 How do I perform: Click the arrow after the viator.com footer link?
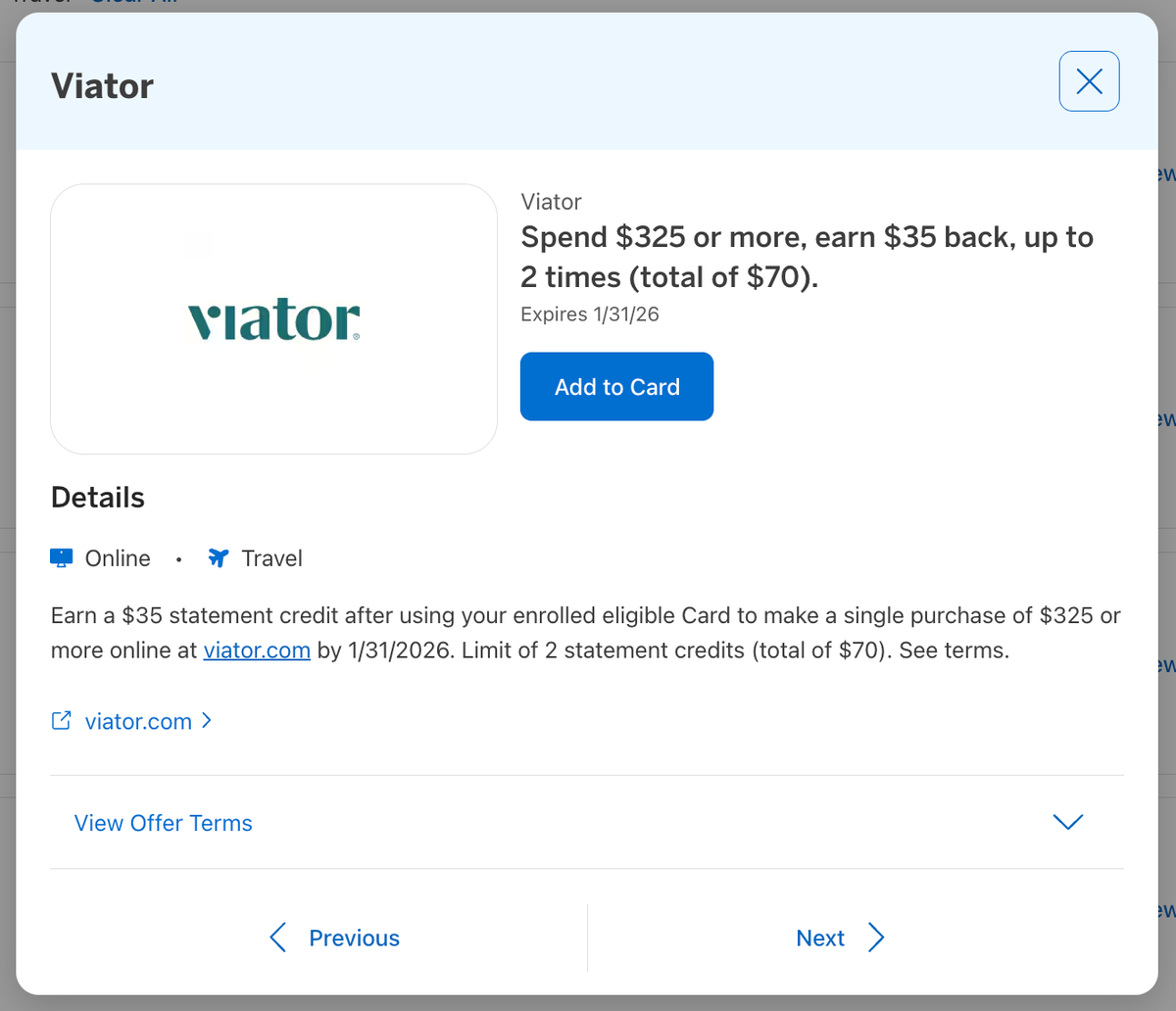[207, 720]
